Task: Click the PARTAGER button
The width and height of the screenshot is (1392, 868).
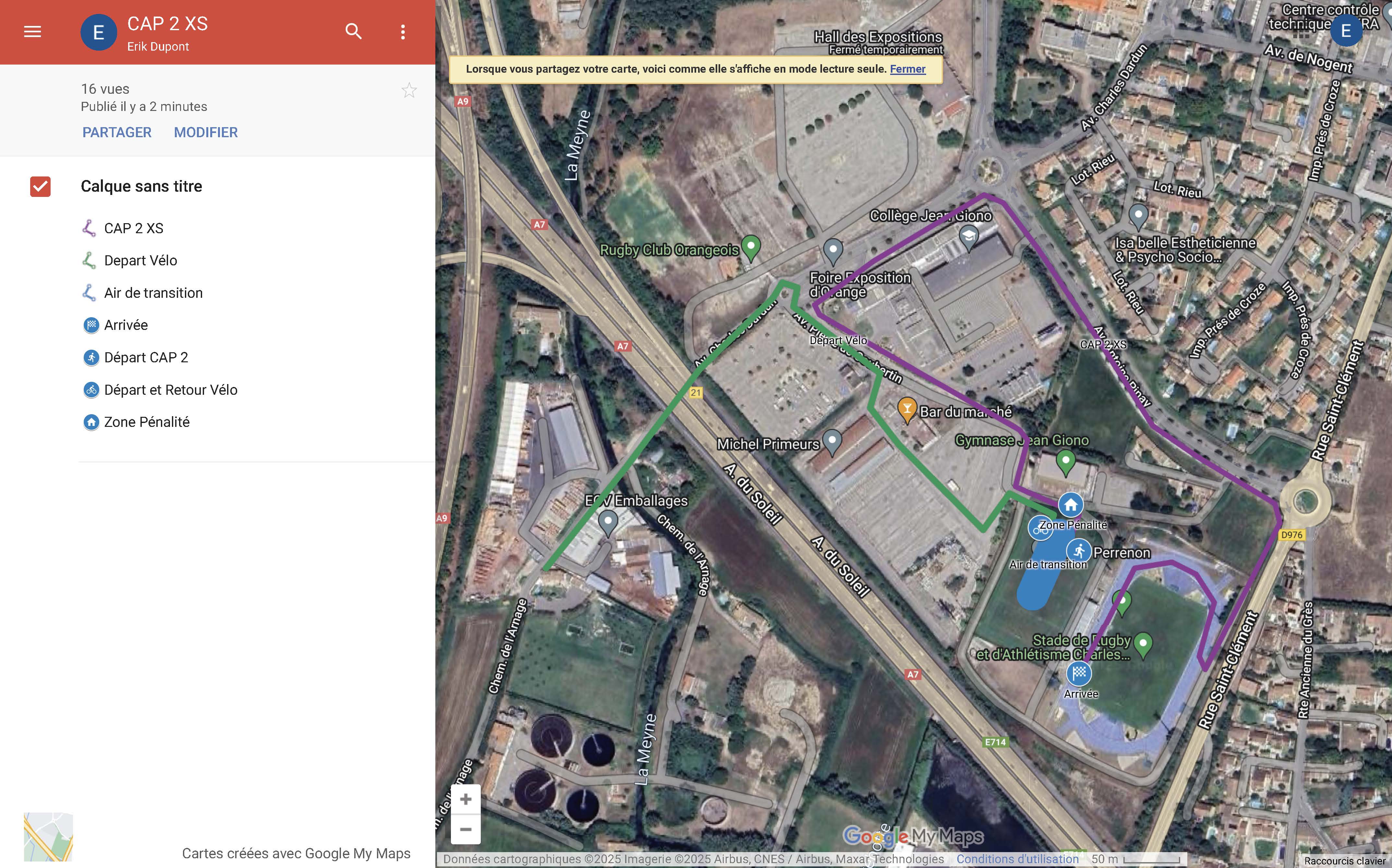Action: [x=116, y=133]
